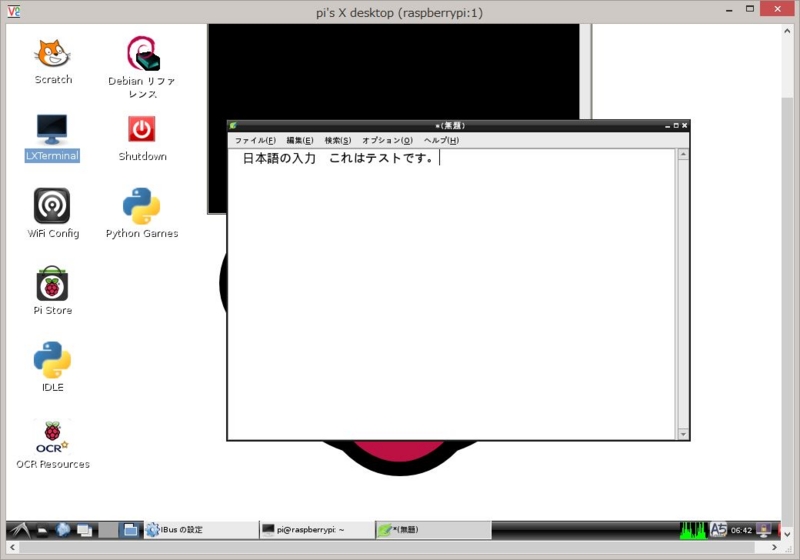
Task: Select the *(無題) Leafpad taskbar button
Action: pyautogui.click(x=433, y=530)
